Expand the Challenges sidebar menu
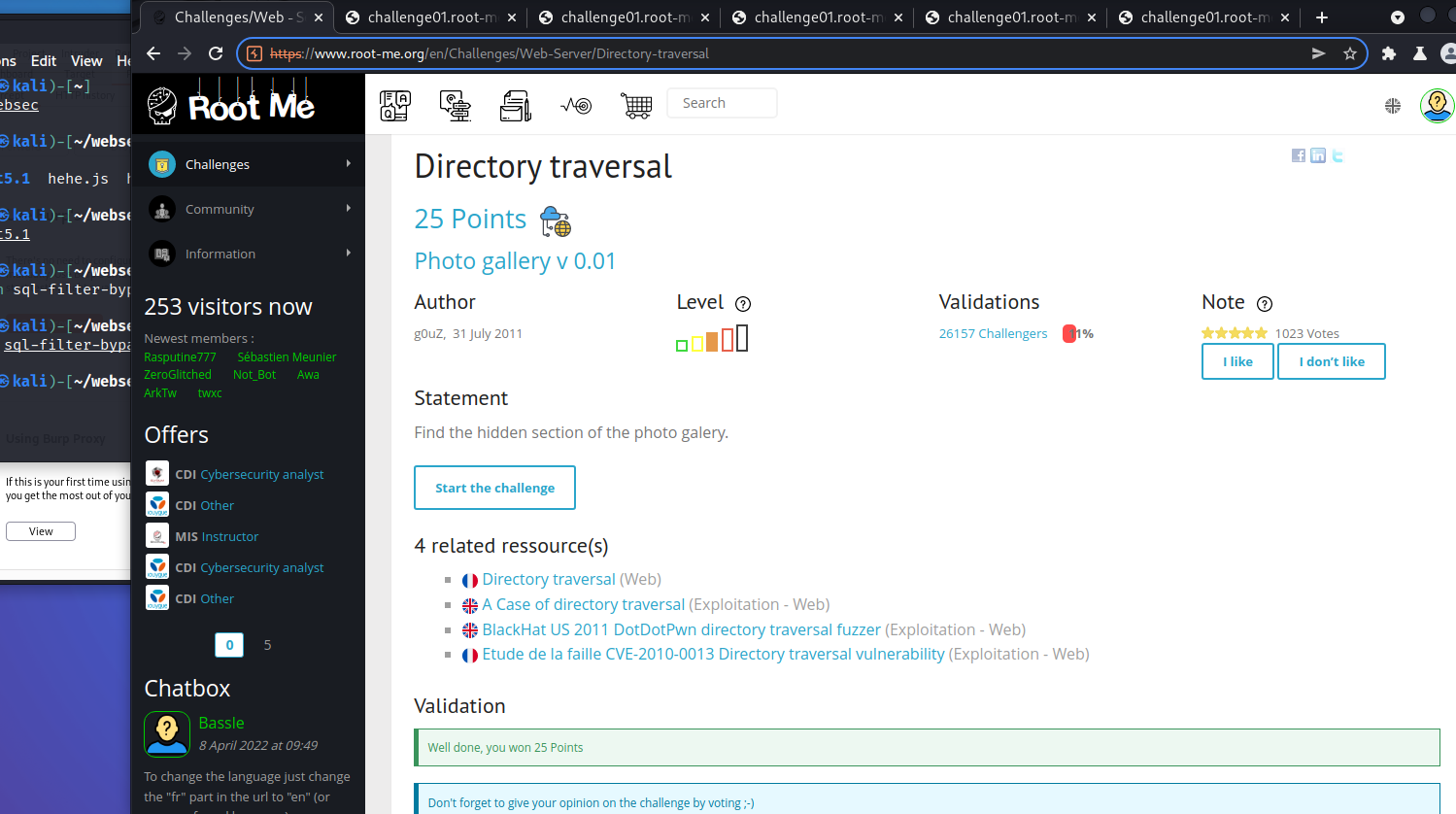Image resolution: width=1456 pixels, height=814 pixels. (x=249, y=164)
